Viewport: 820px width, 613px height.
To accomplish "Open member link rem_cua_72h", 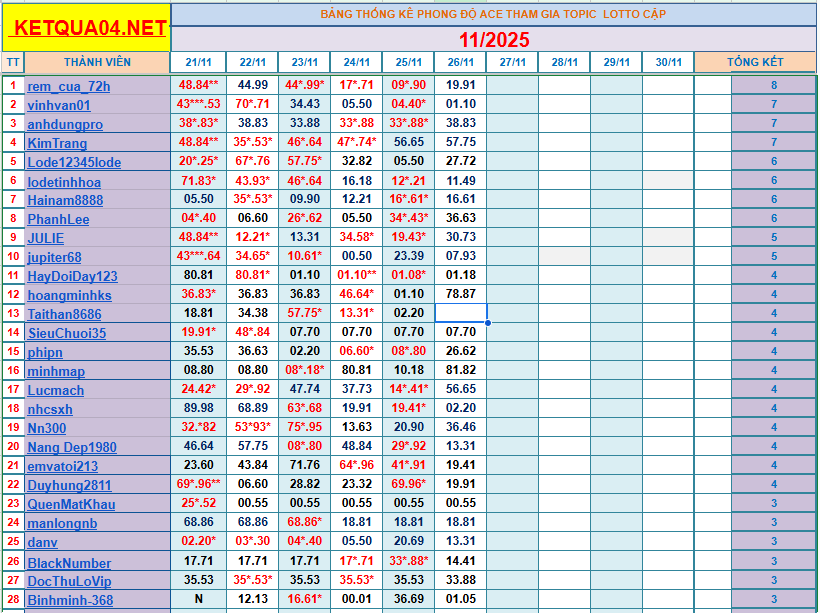I will (68, 86).
